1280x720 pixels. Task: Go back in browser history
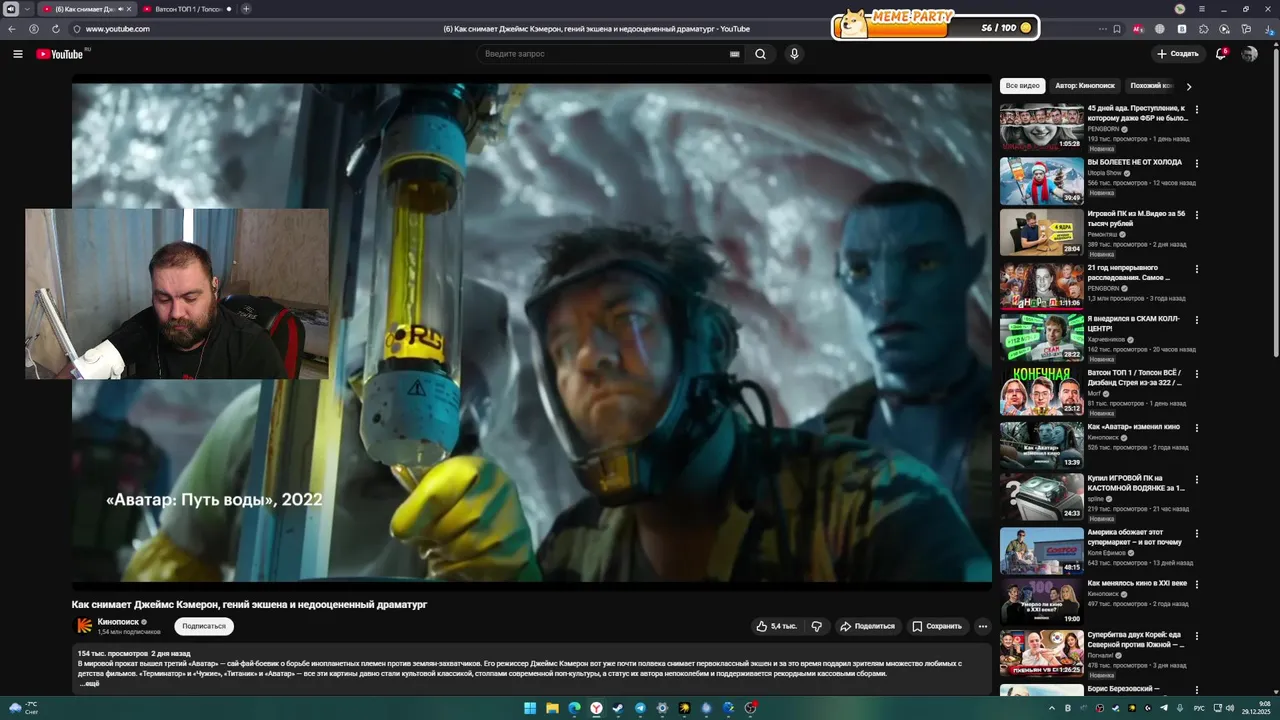click(12, 29)
